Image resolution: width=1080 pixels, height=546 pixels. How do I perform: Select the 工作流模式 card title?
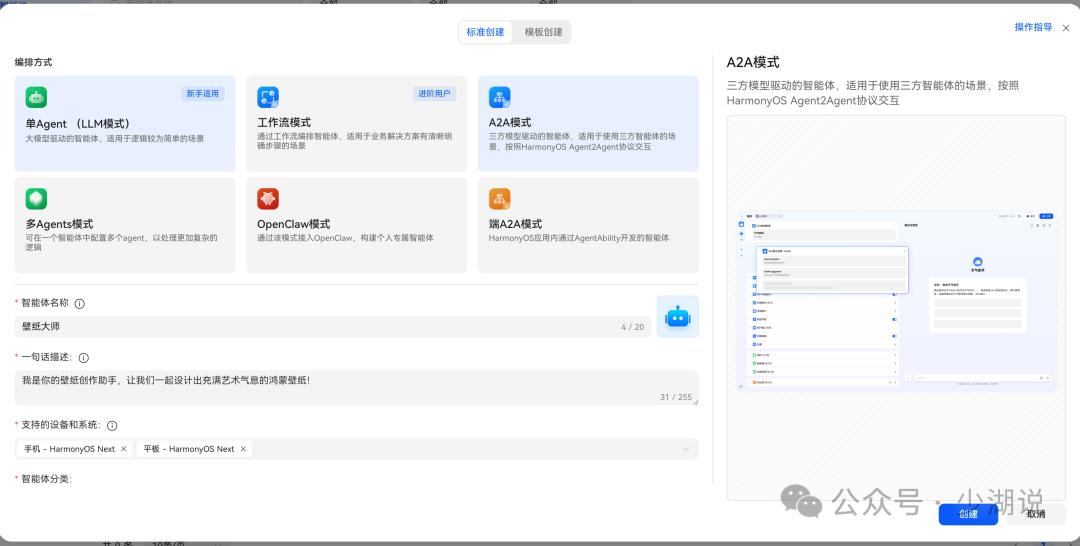coord(284,123)
